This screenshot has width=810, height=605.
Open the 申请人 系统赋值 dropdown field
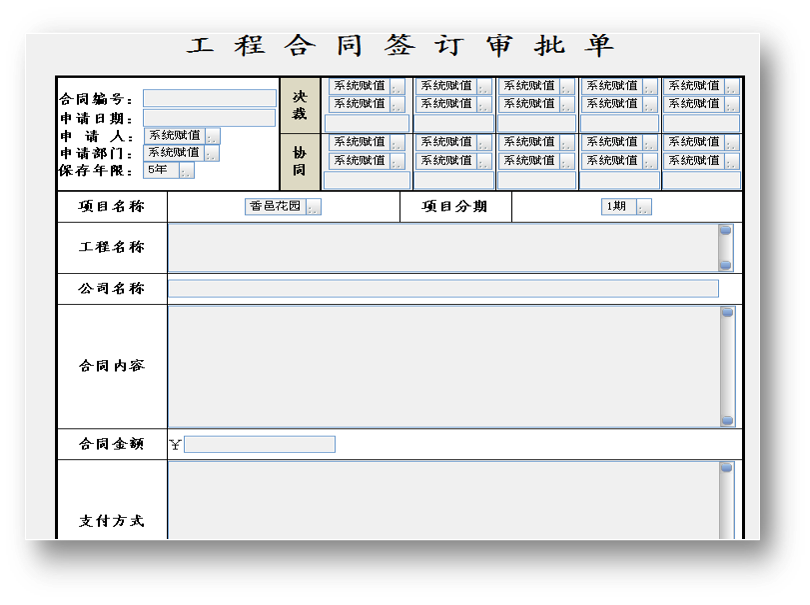pos(174,136)
